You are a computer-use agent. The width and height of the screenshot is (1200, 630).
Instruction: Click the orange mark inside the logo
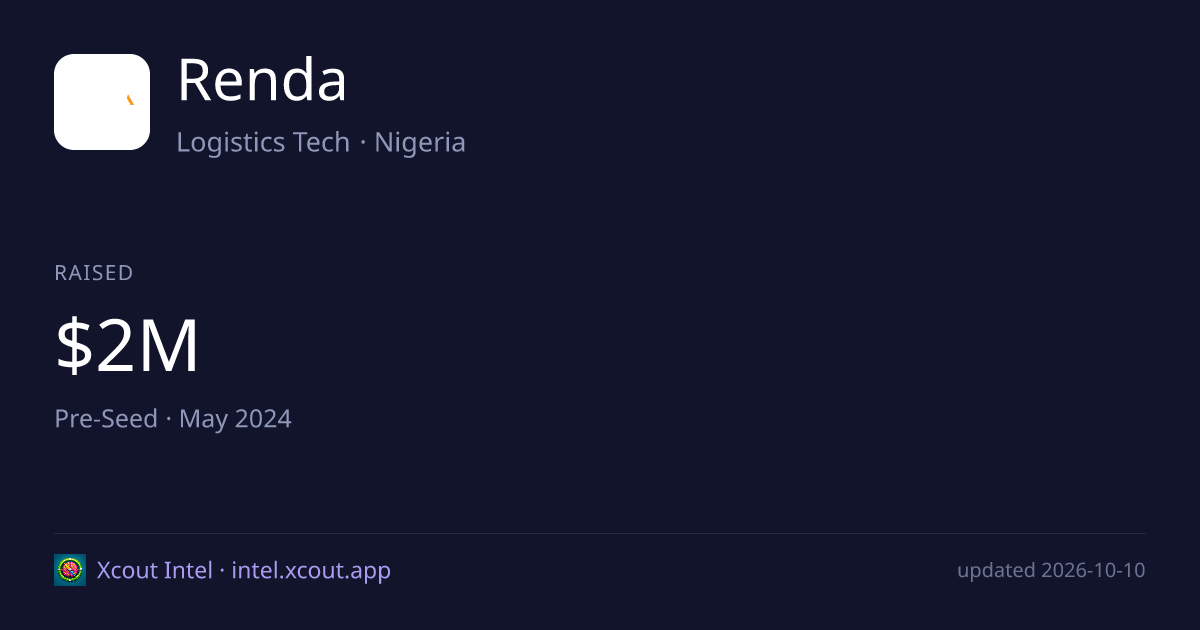click(x=130, y=100)
